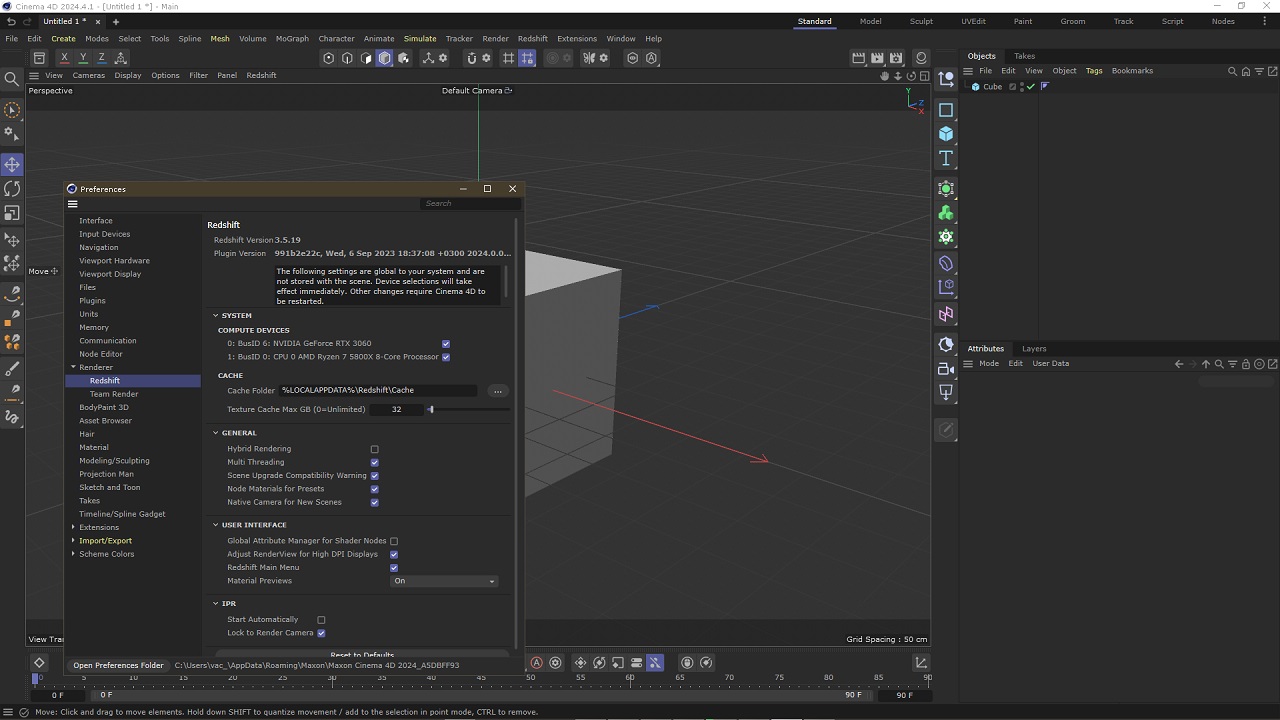Add a Cube primitive from the palette
1280x720 pixels.
pyautogui.click(x=946, y=134)
